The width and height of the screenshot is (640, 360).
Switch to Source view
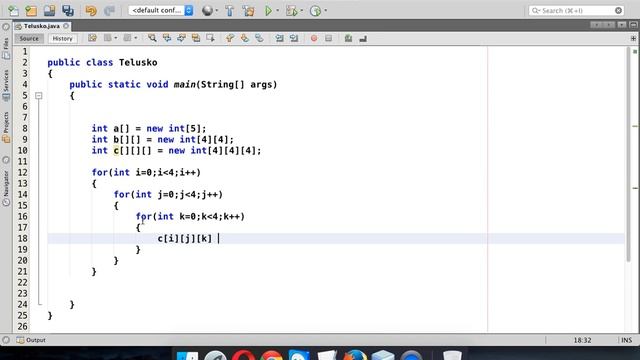(x=29, y=38)
